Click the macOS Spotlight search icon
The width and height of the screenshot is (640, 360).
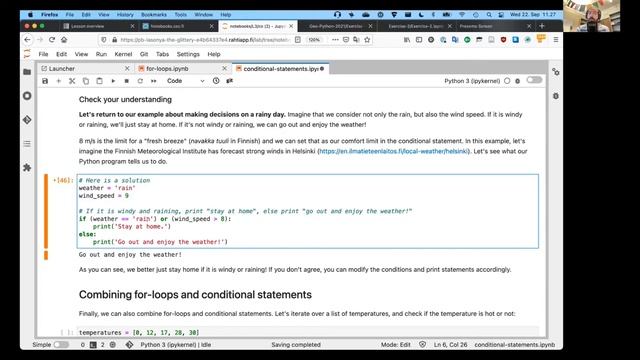tap(489, 14)
